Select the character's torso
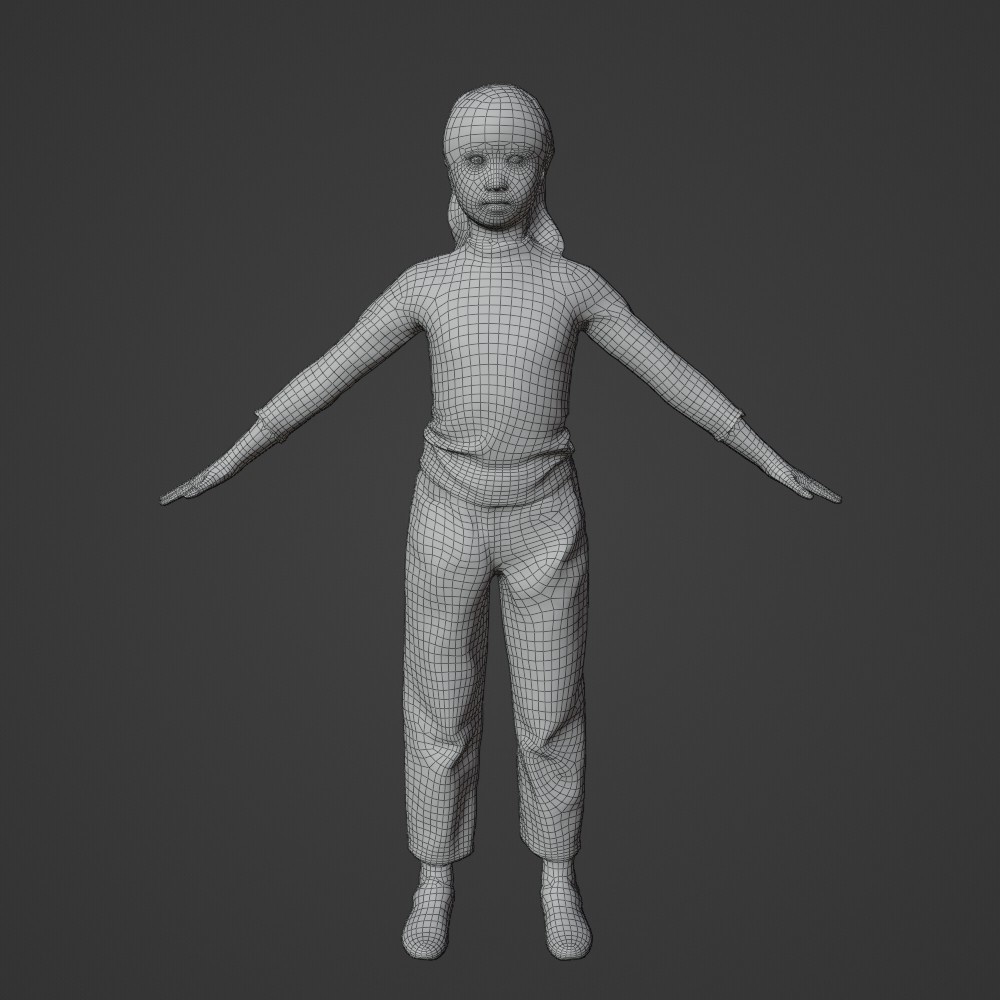 (x=495, y=370)
